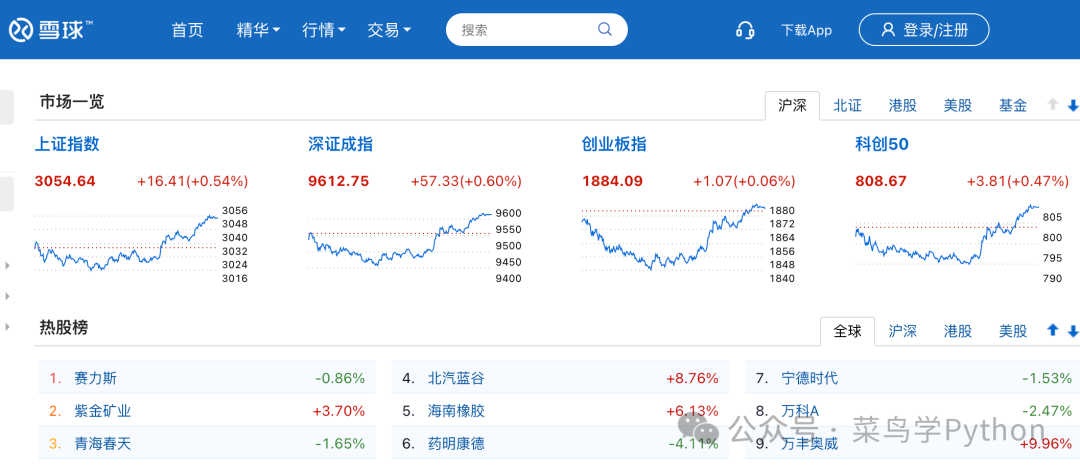Open the 上证指数 index link

pyautogui.click(x=67, y=145)
